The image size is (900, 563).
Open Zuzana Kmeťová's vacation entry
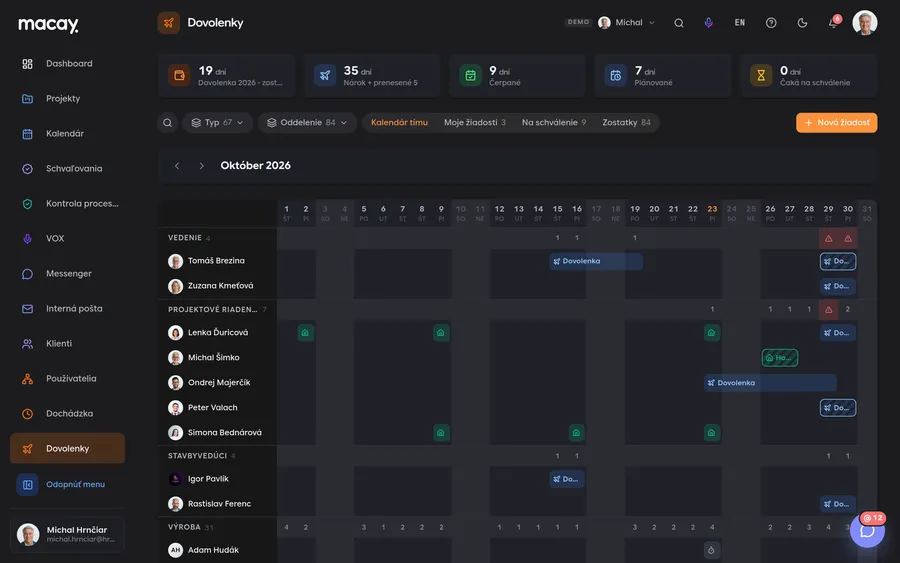click(838, 286)
